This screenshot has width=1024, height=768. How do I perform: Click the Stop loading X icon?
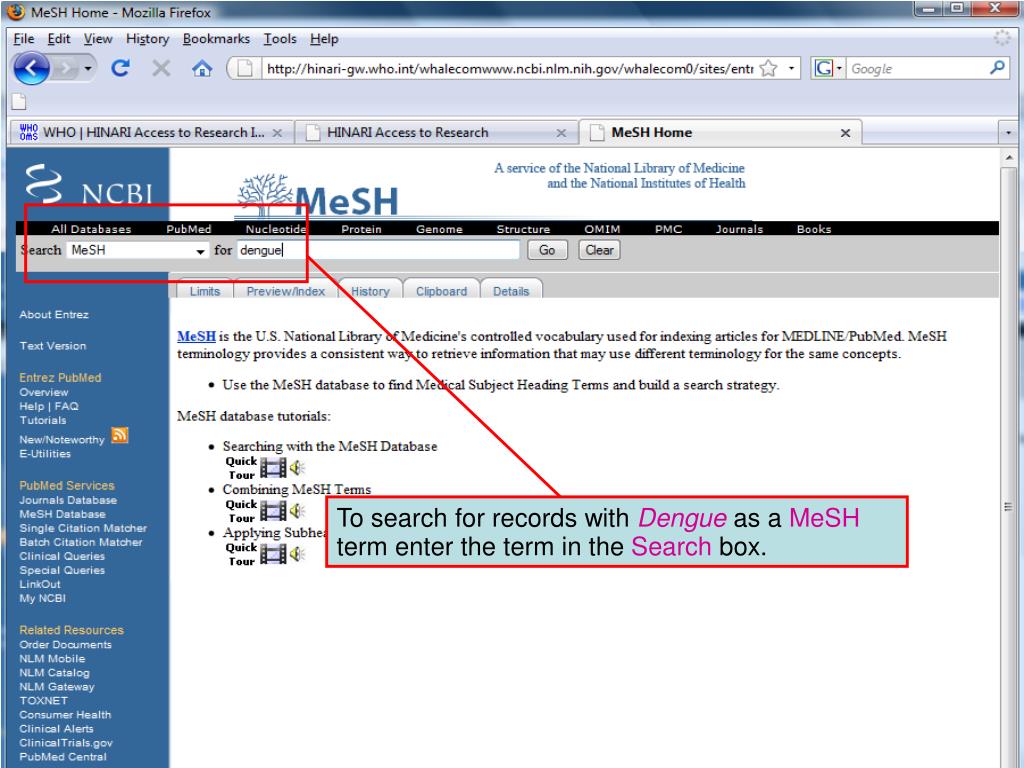(161, 68)
